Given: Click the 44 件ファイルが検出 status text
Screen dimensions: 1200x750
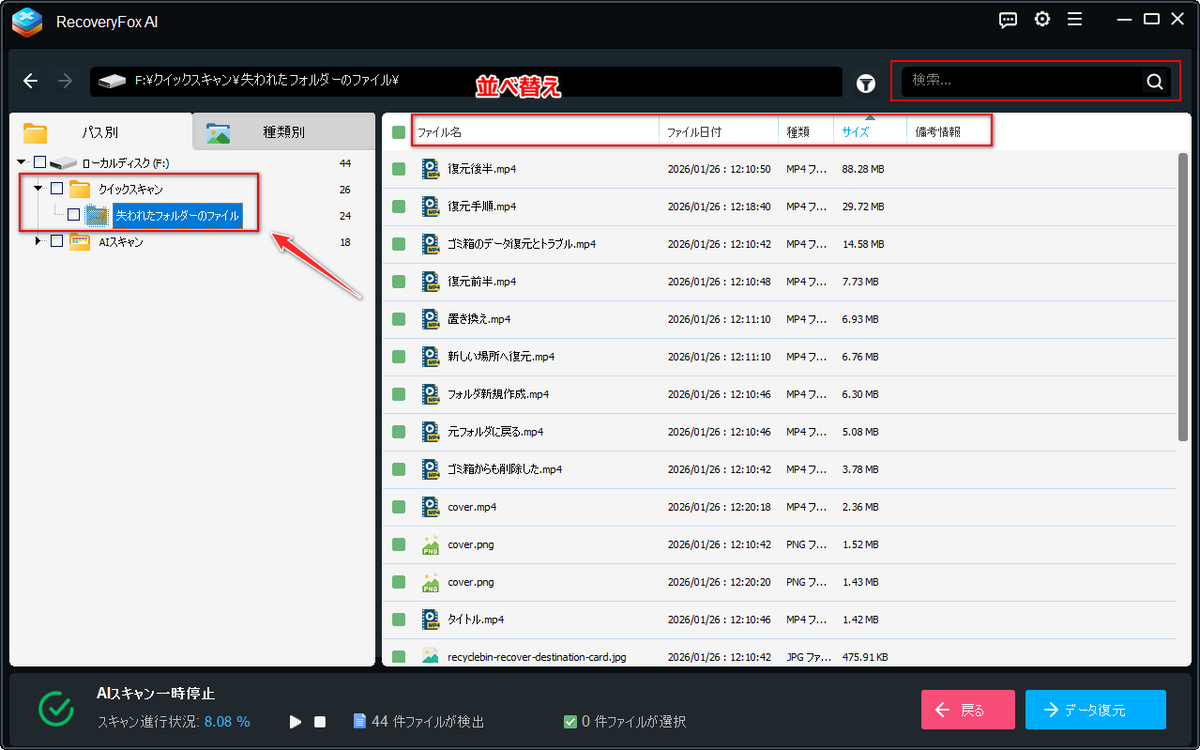Looking at the screenshot, I should (x=428, y=721).
